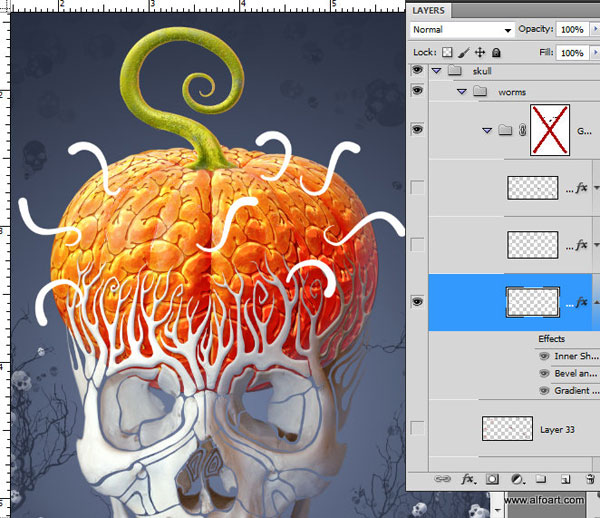
Task: Switch to the LAYERS tab
Action: click(x=428, y=10)
